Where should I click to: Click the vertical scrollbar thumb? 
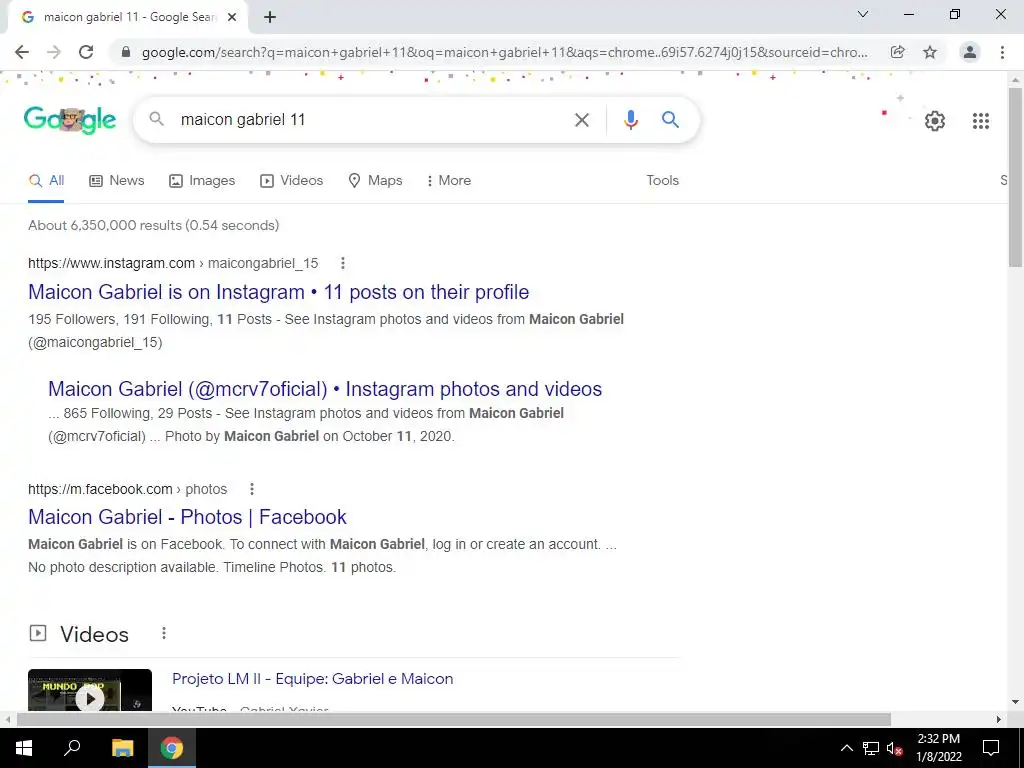(1015, 176)
